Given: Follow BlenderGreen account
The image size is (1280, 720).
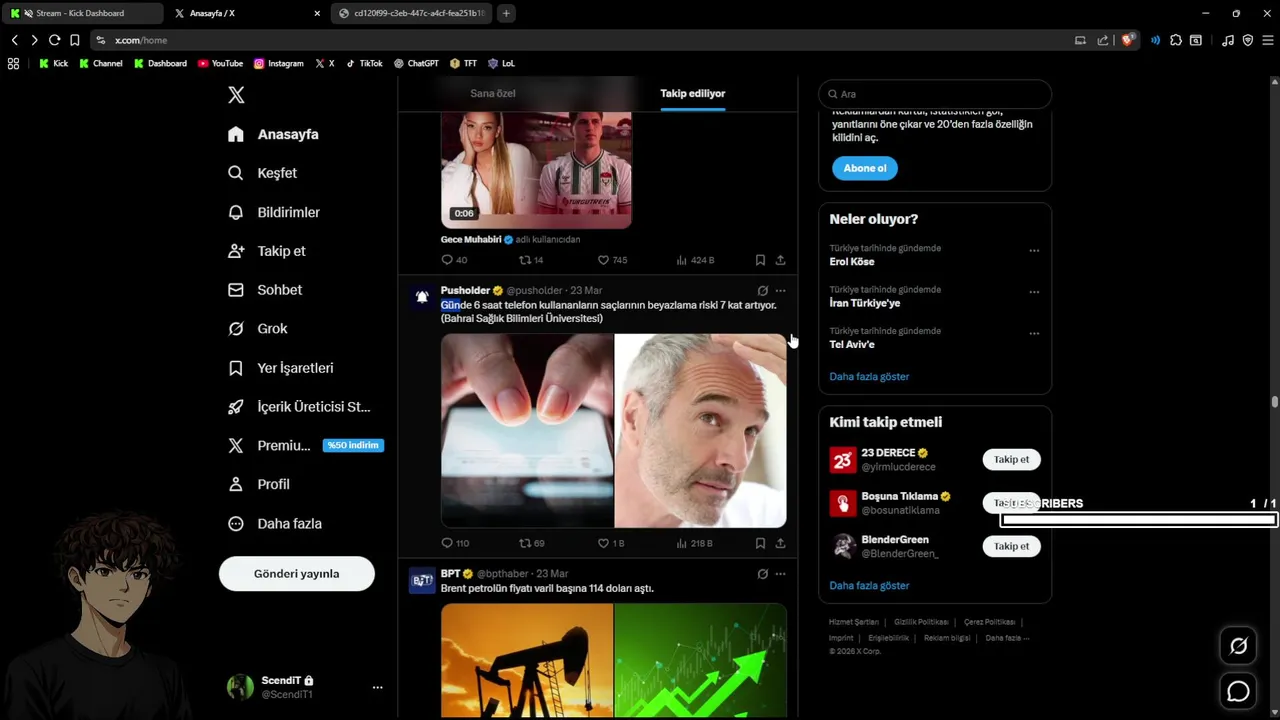Looking at the screenshot, I should [1011, 546].
